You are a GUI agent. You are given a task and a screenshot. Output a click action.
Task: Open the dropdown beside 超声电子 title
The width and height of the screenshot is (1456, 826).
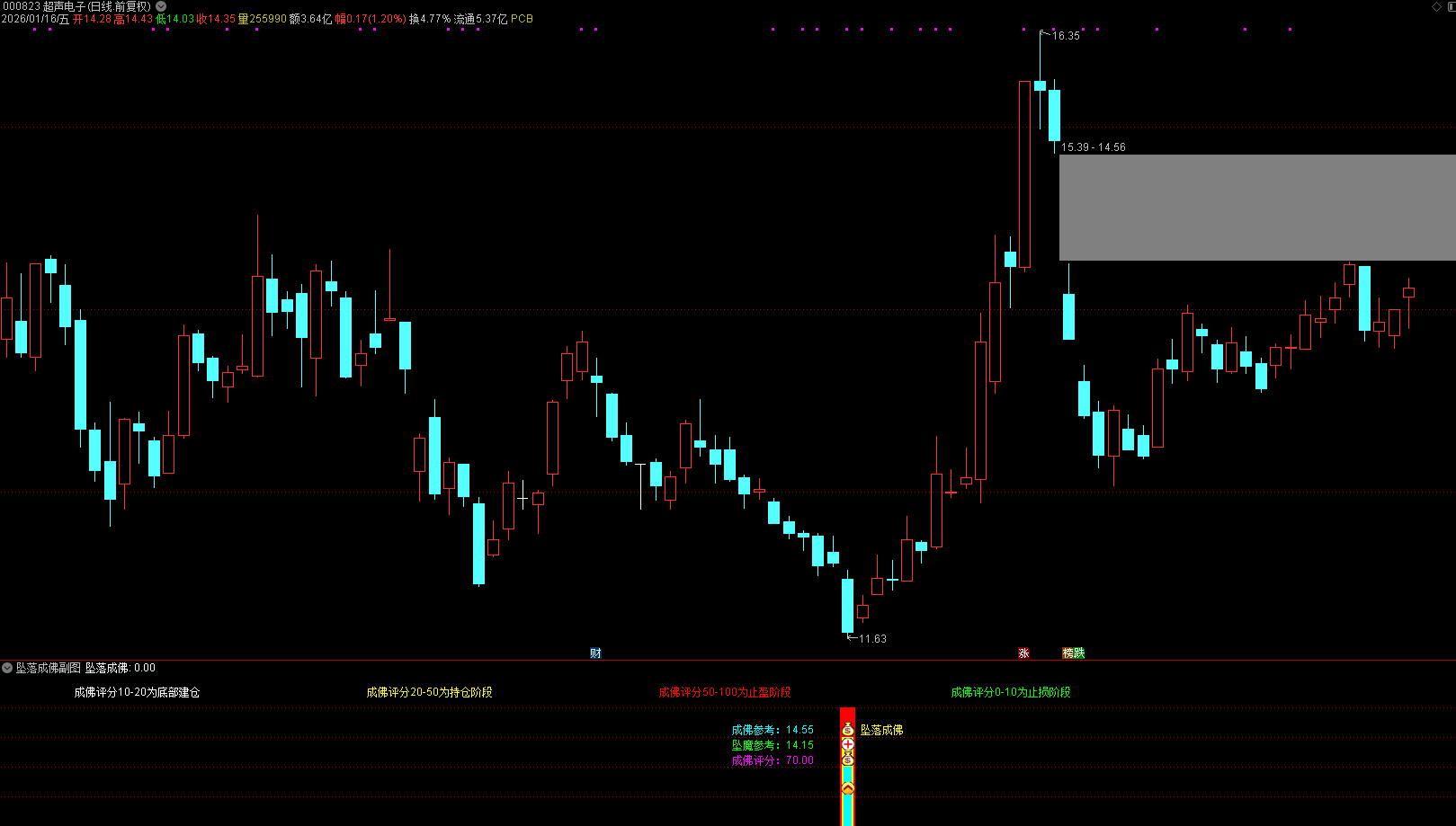click(161, 6)
